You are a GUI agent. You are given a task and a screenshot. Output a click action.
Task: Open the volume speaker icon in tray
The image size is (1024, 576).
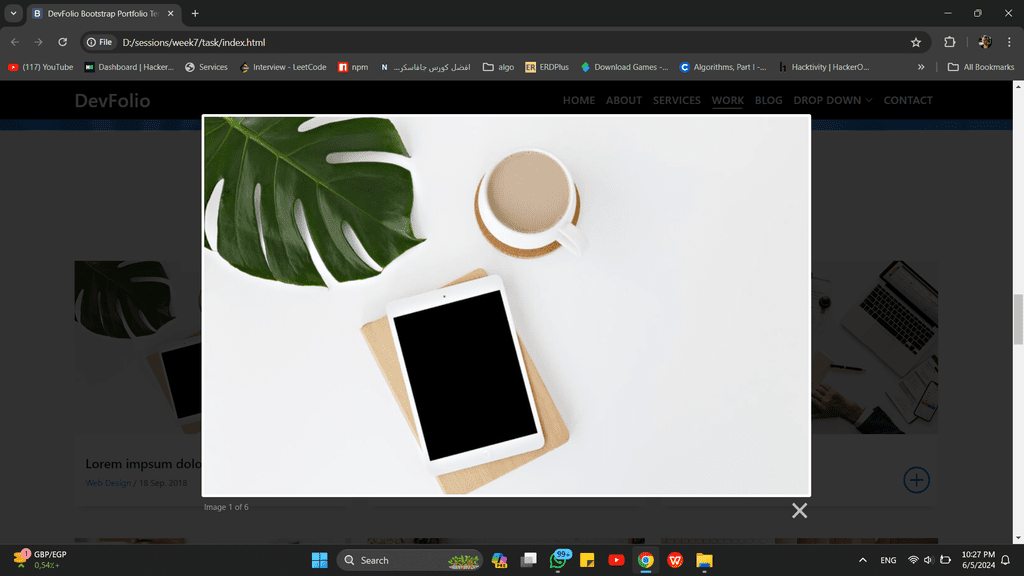click(x=928, y=560)
